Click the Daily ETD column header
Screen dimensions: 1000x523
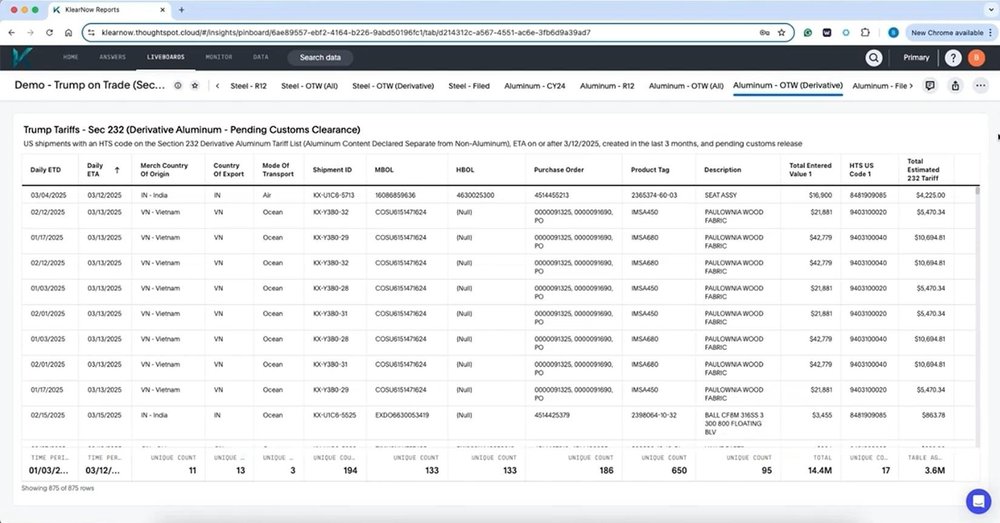46,170
